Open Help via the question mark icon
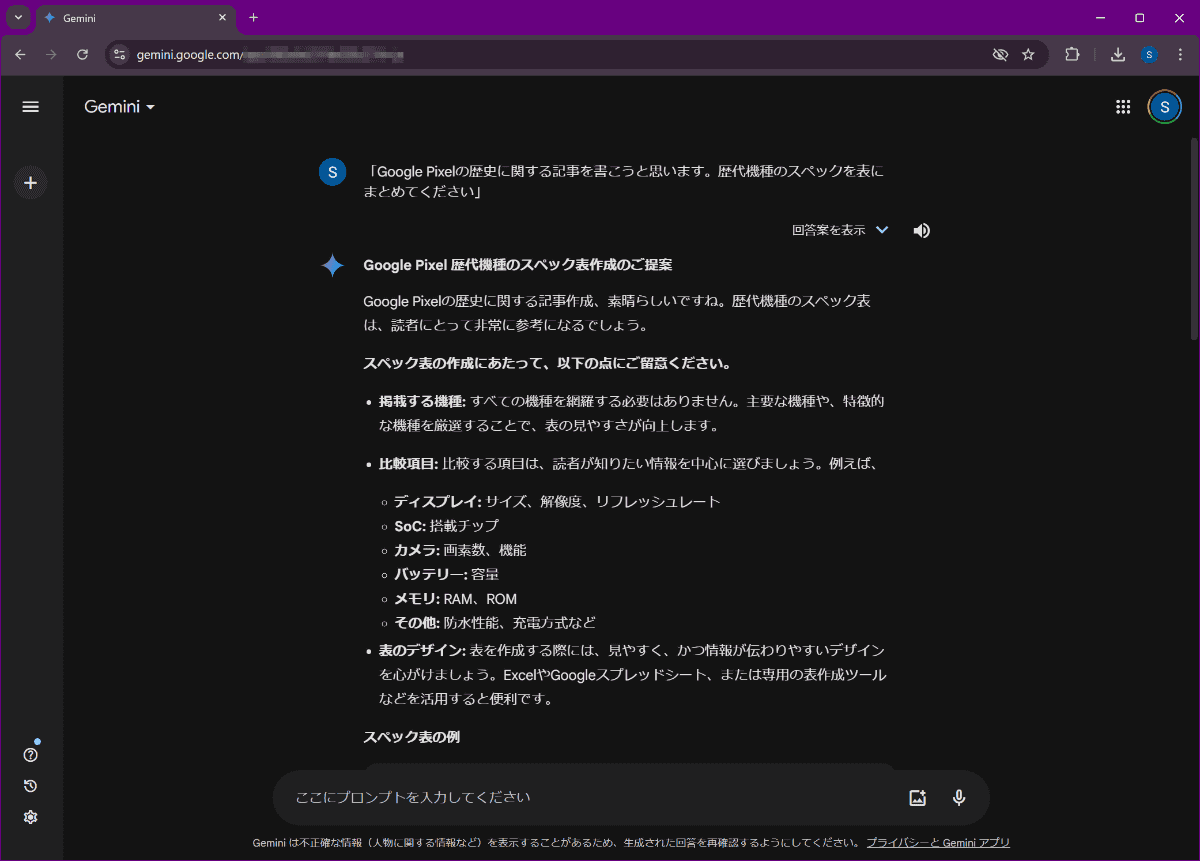1200x861 pixels. click(30, 754)
